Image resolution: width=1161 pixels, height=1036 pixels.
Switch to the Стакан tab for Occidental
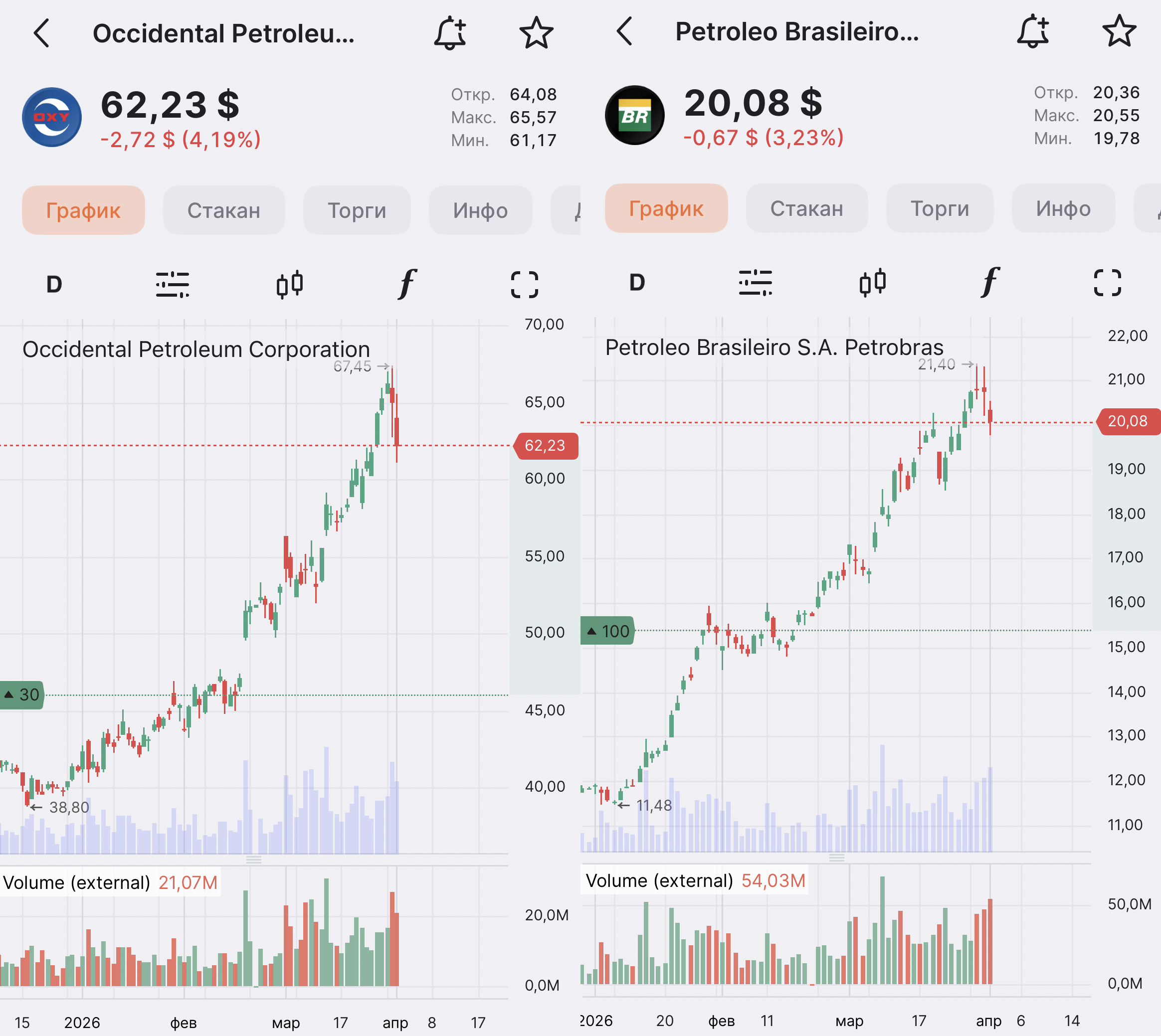pyautogui.click(x=224, y=210)
